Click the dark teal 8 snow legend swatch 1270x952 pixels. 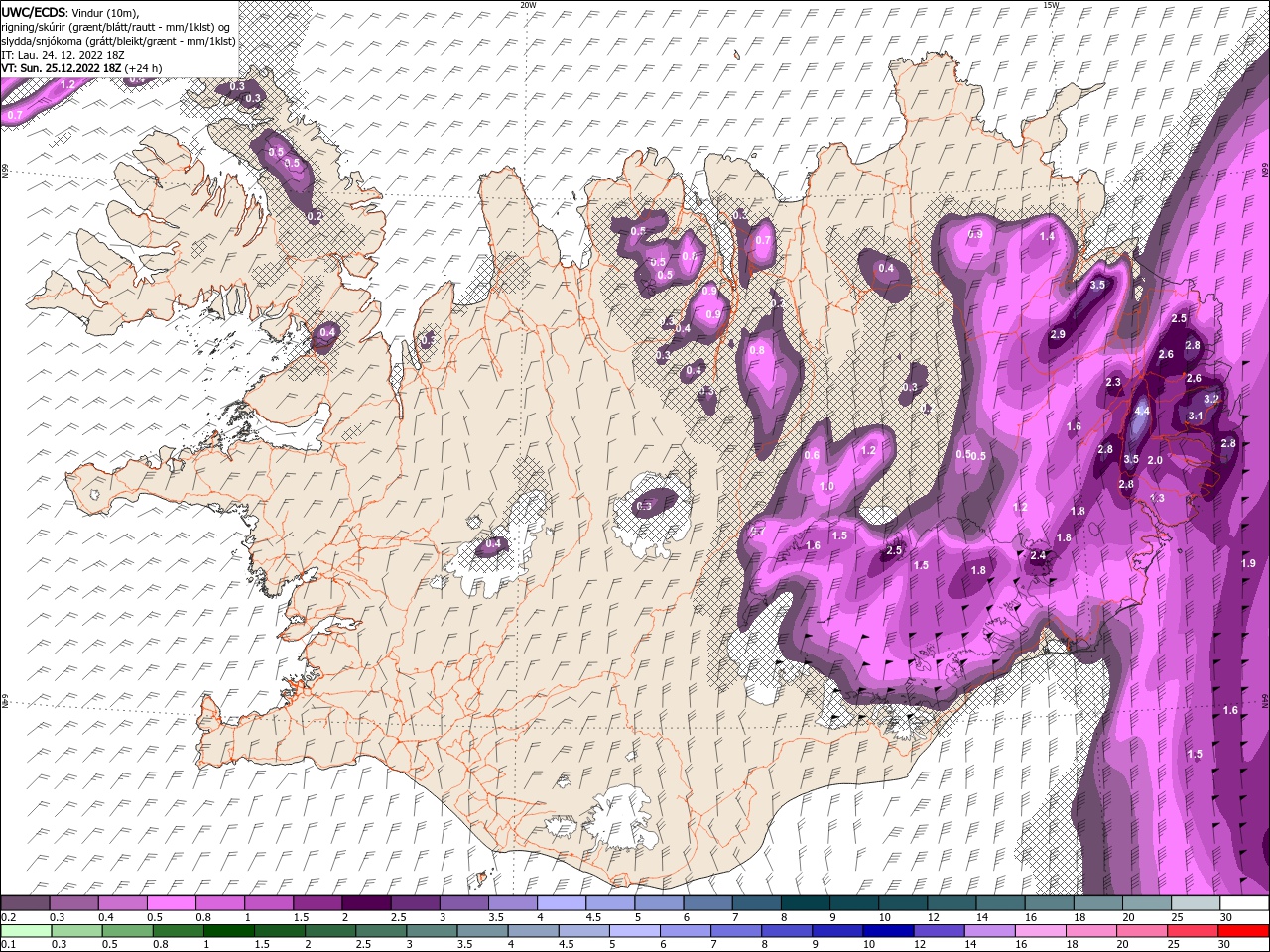pyautogui.click(x=804, y=903)
